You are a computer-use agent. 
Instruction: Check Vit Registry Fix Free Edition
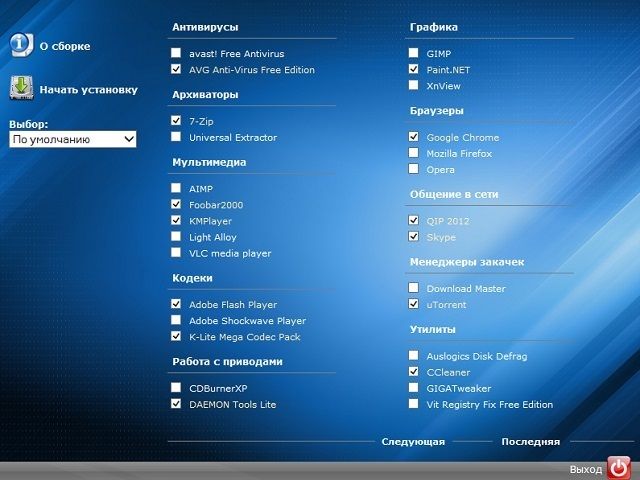point(413,404)
